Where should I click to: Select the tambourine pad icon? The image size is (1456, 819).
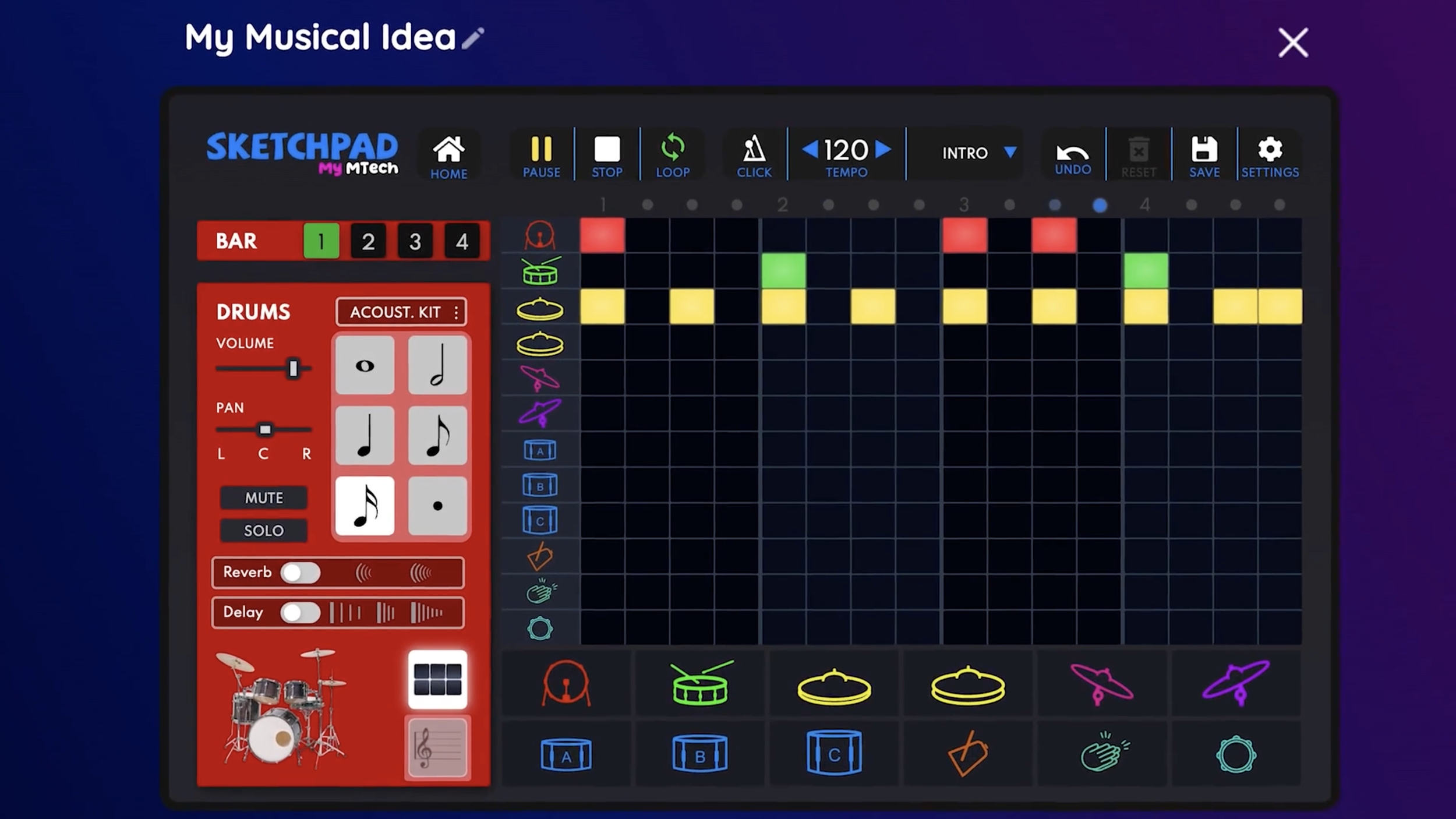point(1236,754)
